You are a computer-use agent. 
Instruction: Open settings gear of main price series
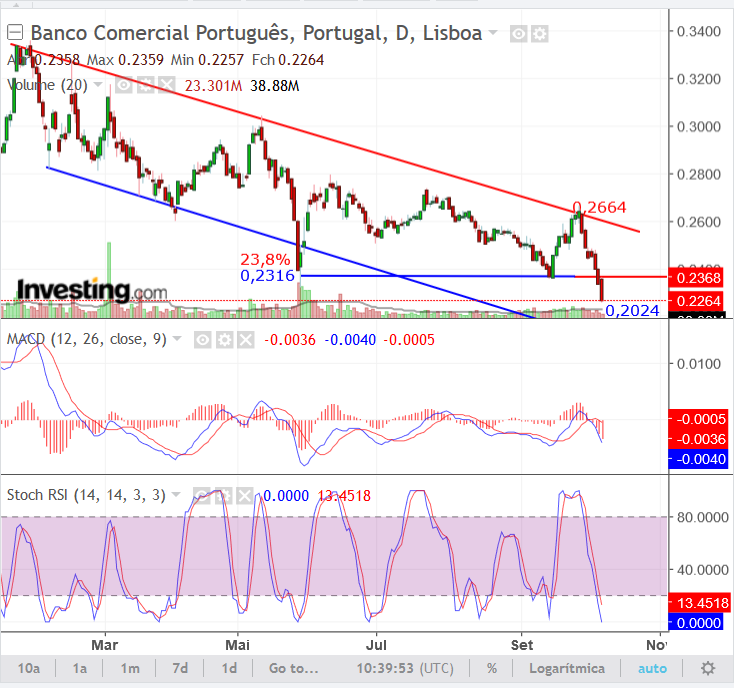tap(540, 34)
